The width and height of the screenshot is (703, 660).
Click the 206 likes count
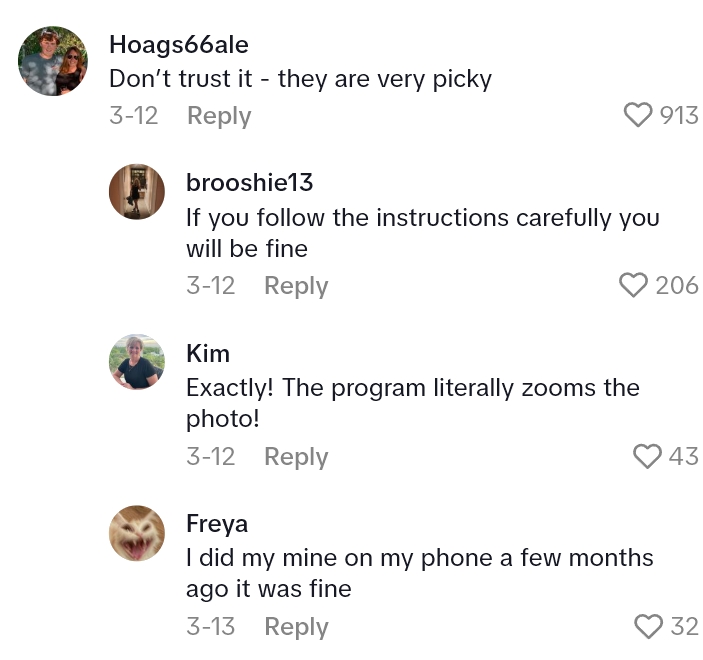(x=677, y=286)
